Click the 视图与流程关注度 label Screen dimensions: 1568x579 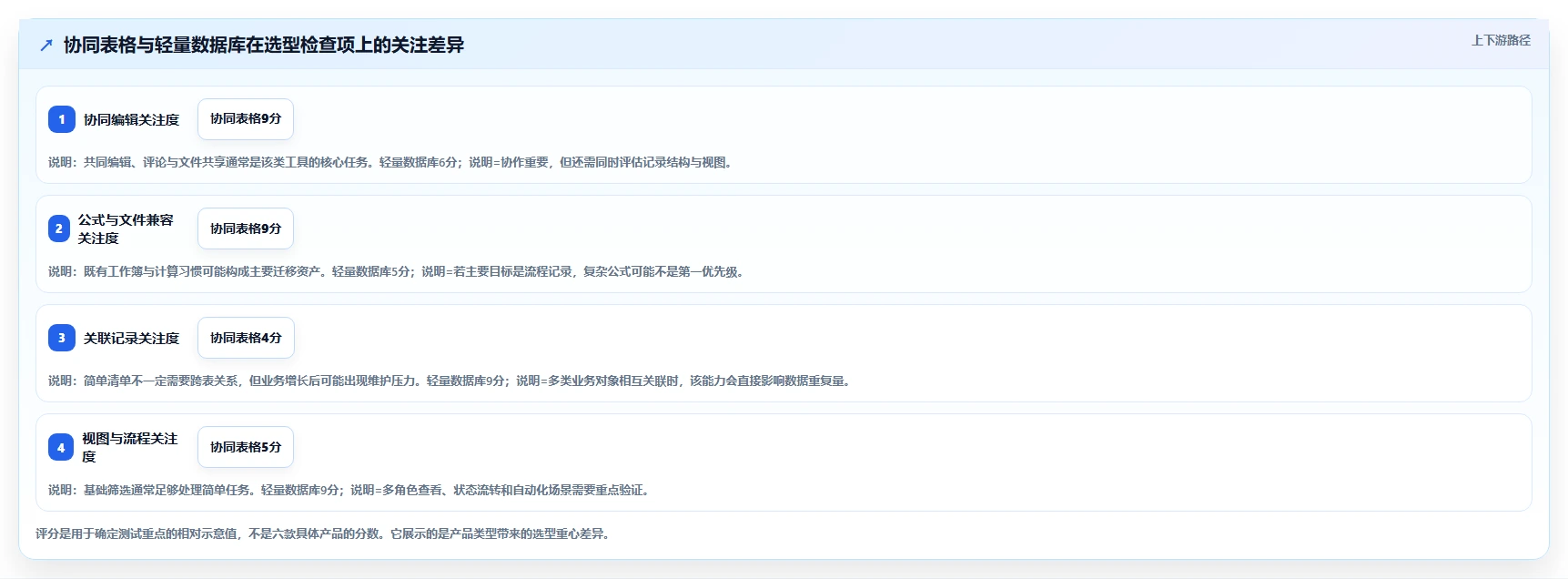[x=130, y=447]
